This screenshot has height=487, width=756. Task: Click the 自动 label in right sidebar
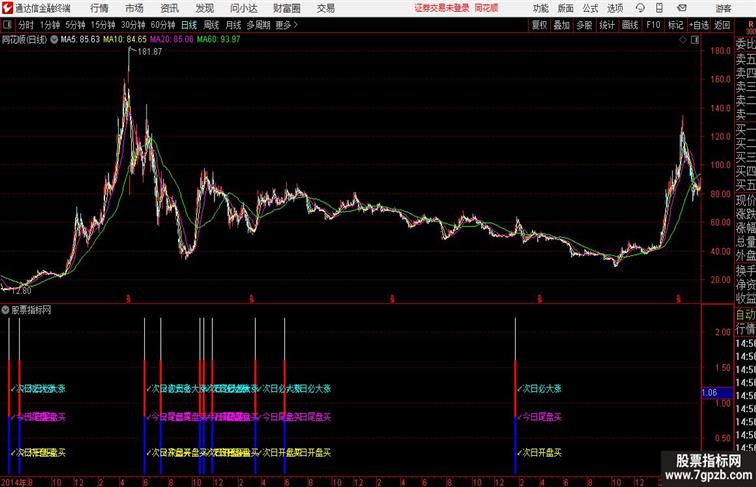pos(745,315)
